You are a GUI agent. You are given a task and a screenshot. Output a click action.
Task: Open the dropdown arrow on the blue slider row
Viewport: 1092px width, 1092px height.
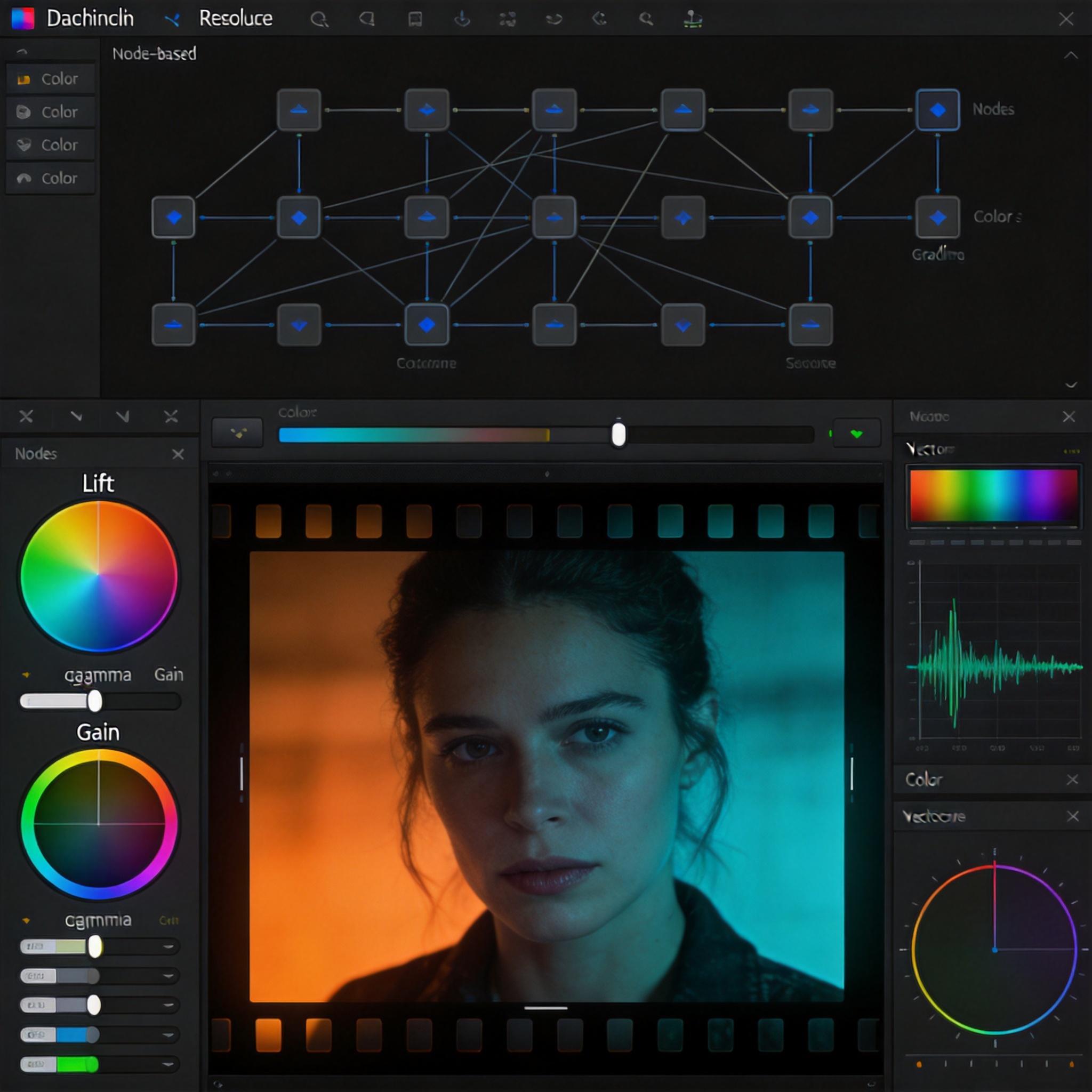coord(168,1035)
